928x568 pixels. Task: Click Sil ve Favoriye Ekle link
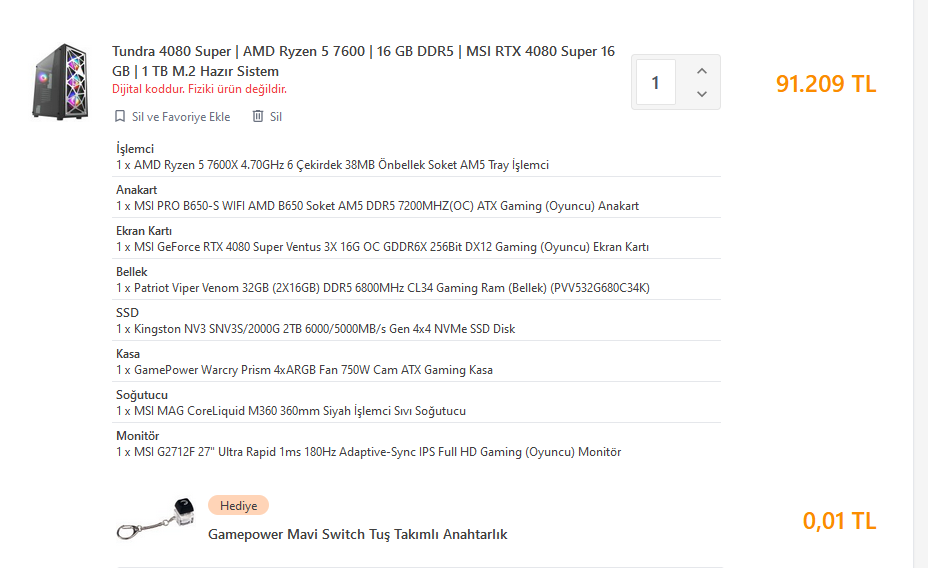181,117
